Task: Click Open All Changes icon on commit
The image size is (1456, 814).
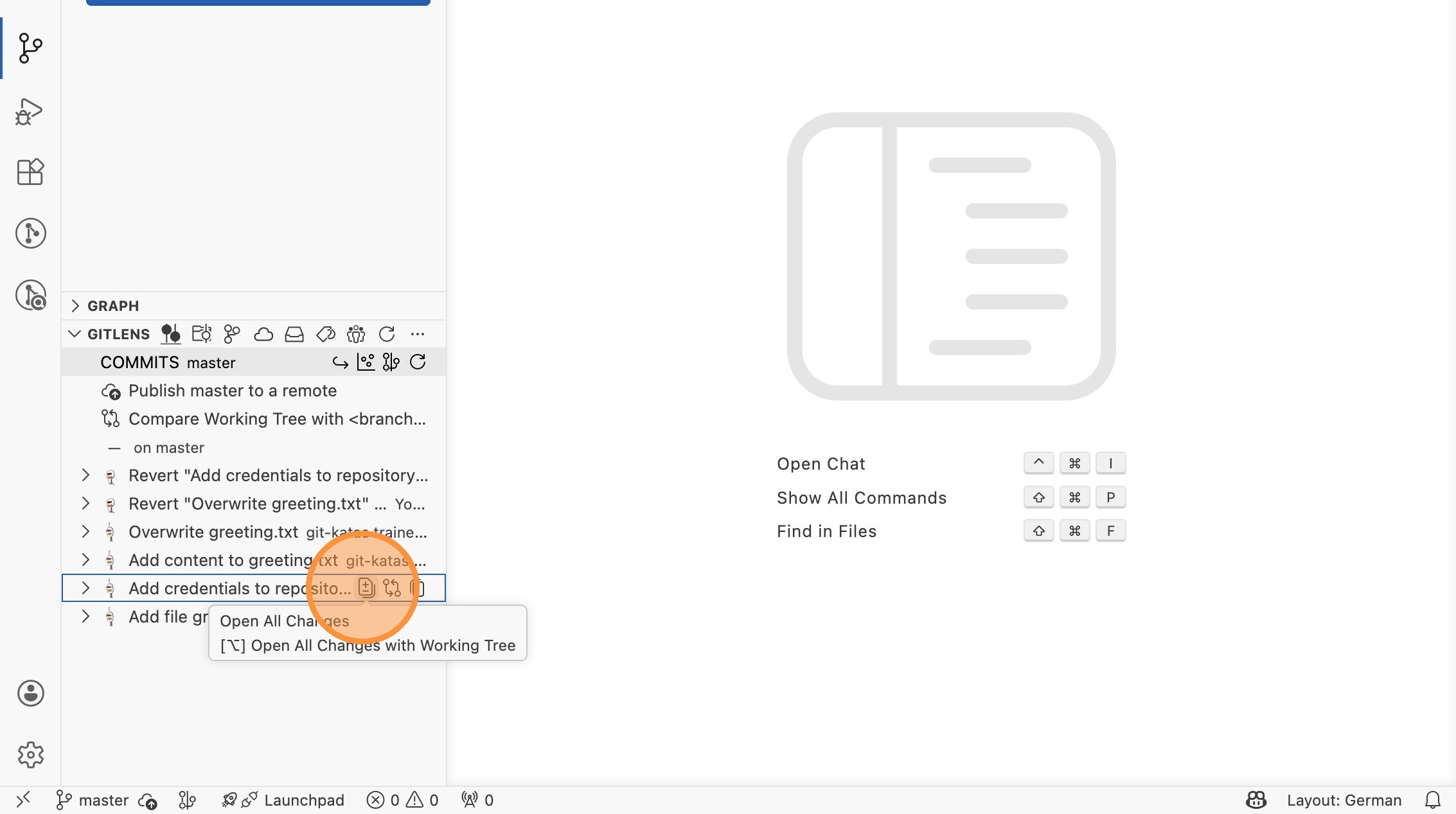Action: (x=366, y=588)
